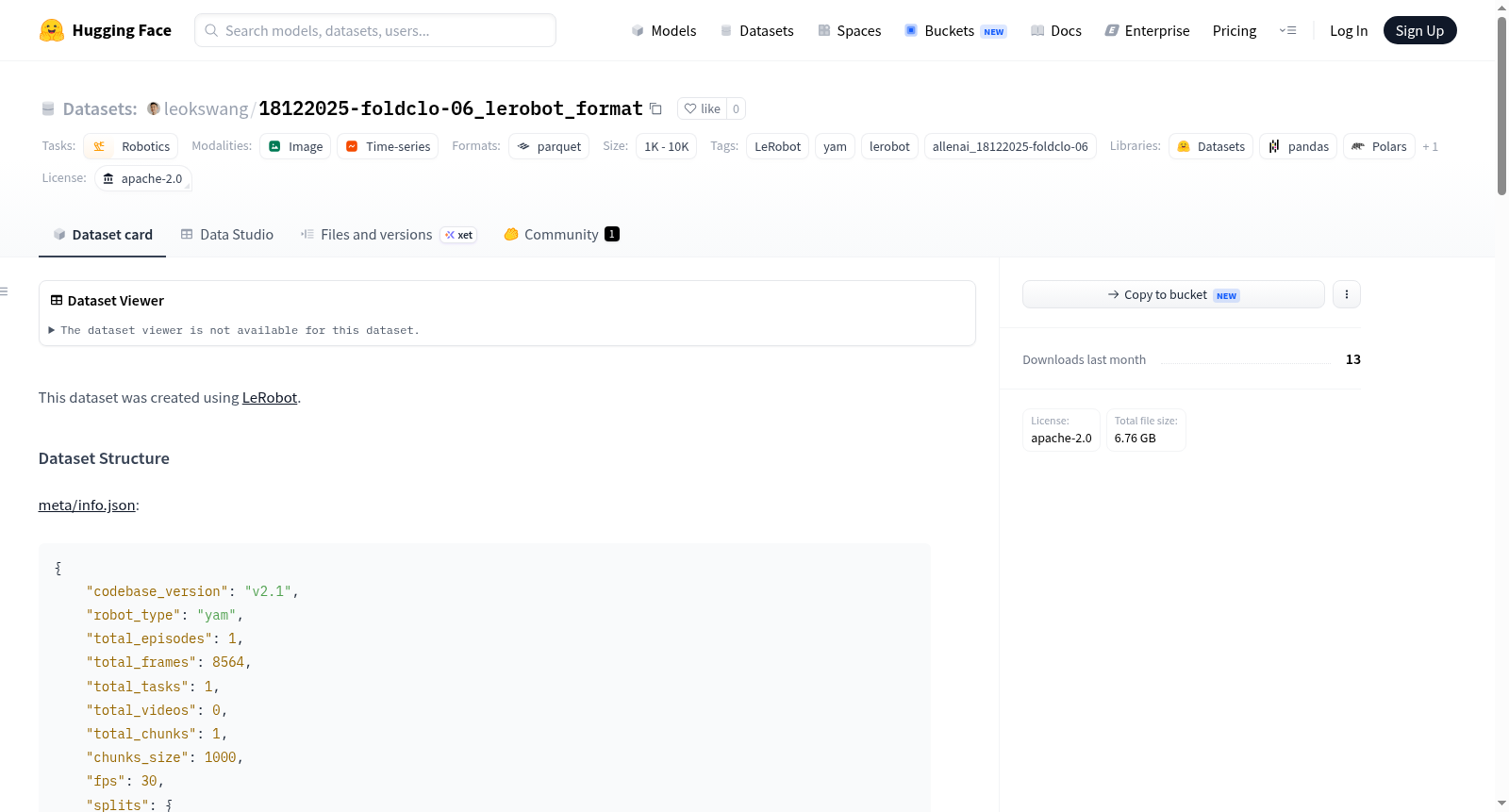Screen dimensions: 1509x812
Task: Click the scrollbar down arrow
Action: (1501, 804)
